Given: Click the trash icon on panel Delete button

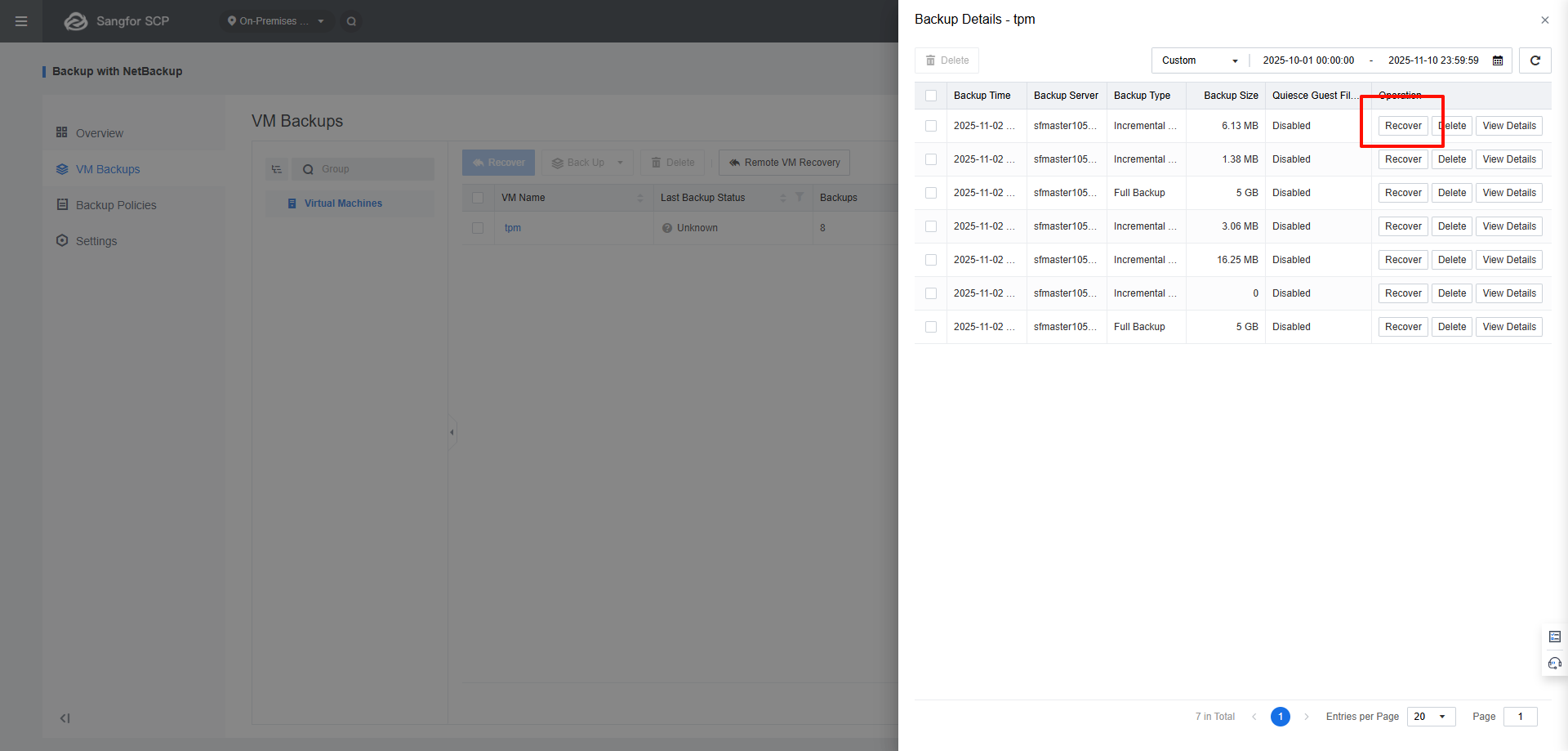Looking at the screenshot, I should (930, 60).
